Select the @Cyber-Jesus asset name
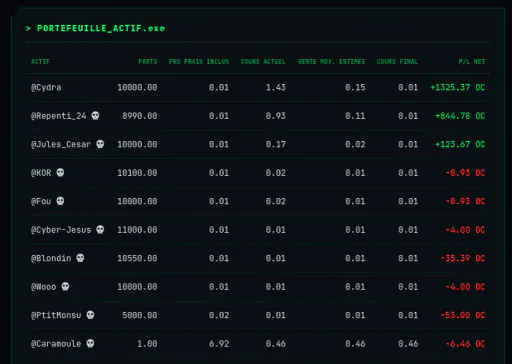This screenshot has height=364, width=512. (x=61, y=230)
